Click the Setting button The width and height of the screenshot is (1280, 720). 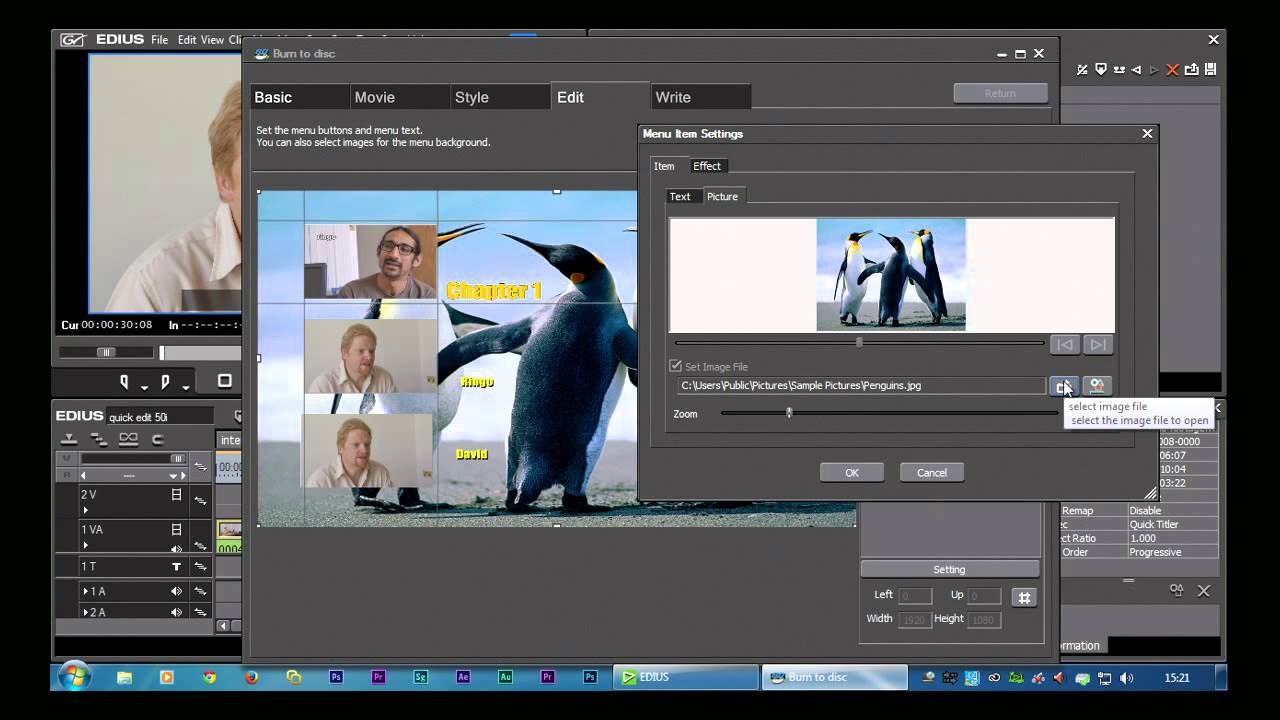point(949,570)
